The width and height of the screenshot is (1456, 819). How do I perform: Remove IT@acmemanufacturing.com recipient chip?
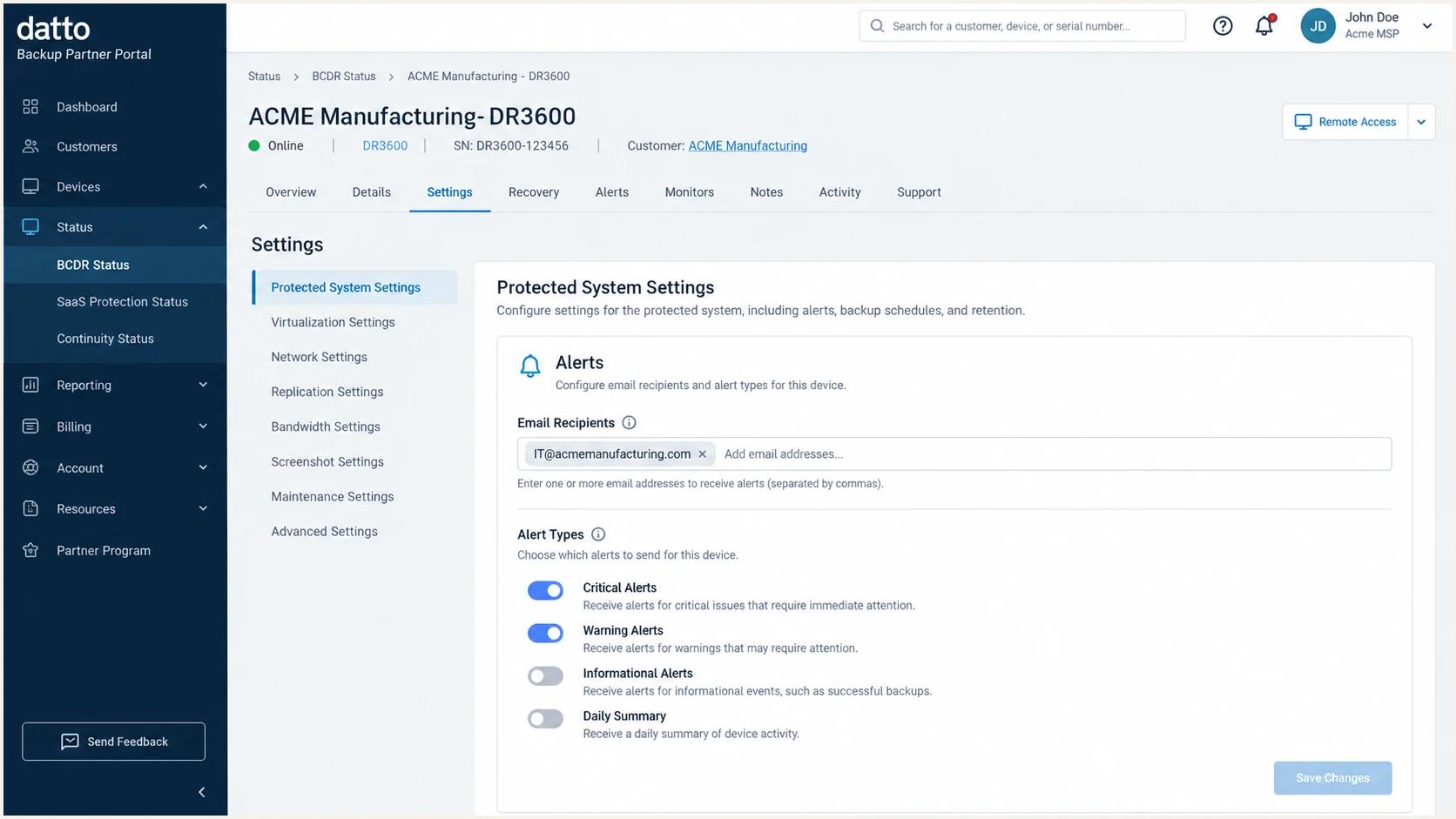(702, 454)
